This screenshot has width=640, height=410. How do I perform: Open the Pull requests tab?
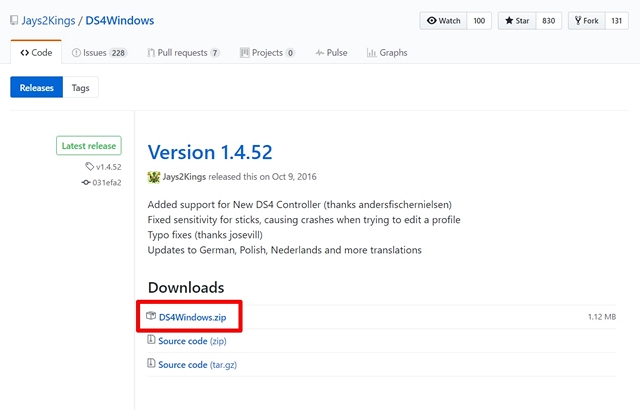point(184,53)
